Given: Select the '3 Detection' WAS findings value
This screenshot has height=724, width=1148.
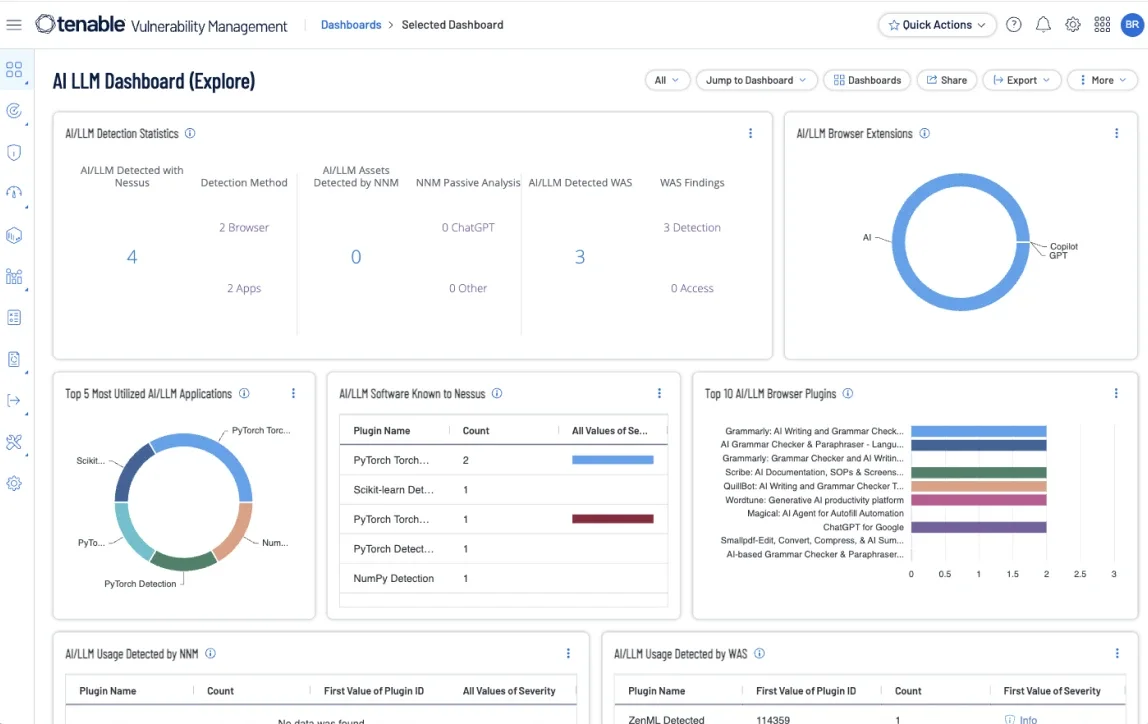Looking at the screenshot, I should point(692,228).
